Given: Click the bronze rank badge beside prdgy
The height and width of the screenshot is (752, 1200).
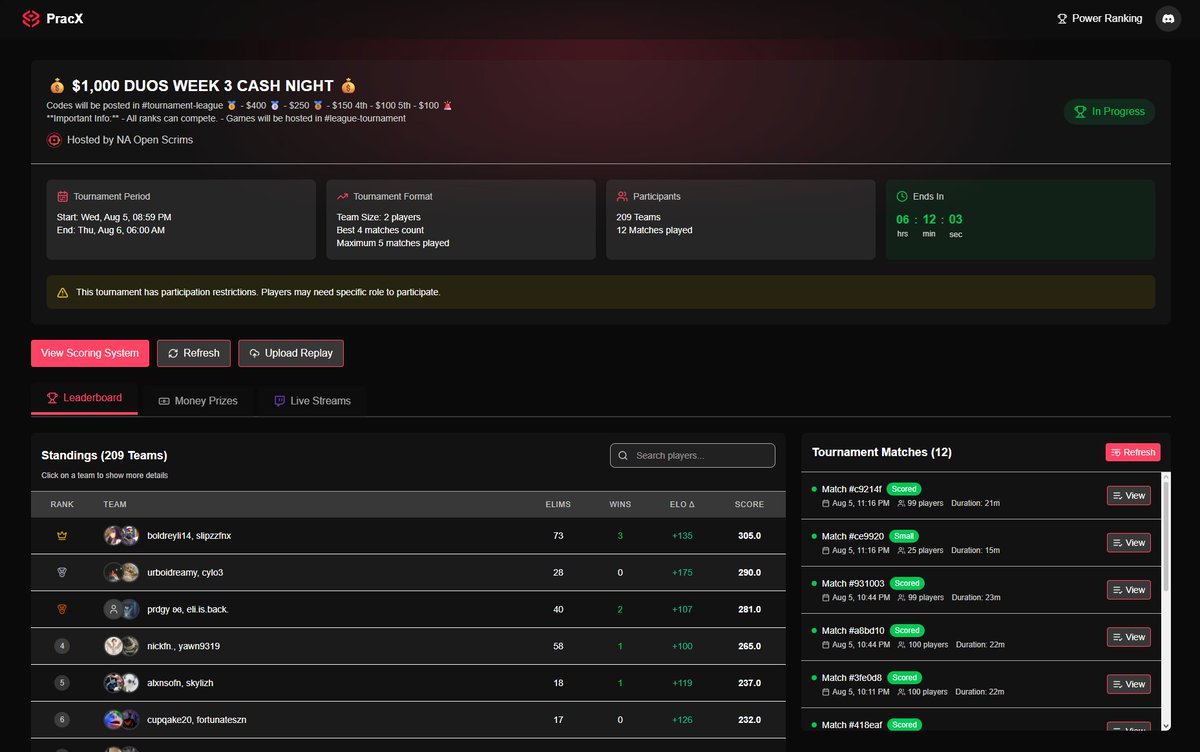Looking at the screenshot, I should (62, 609).
